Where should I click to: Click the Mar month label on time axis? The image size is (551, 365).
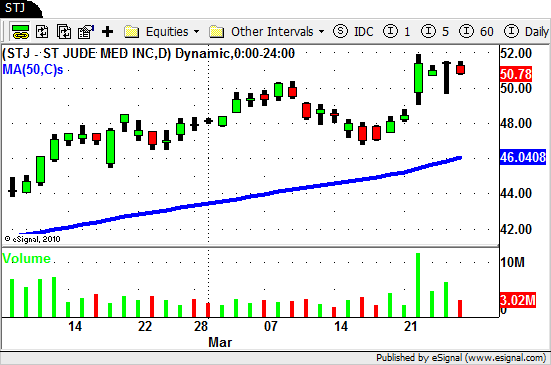pos(220,342)
